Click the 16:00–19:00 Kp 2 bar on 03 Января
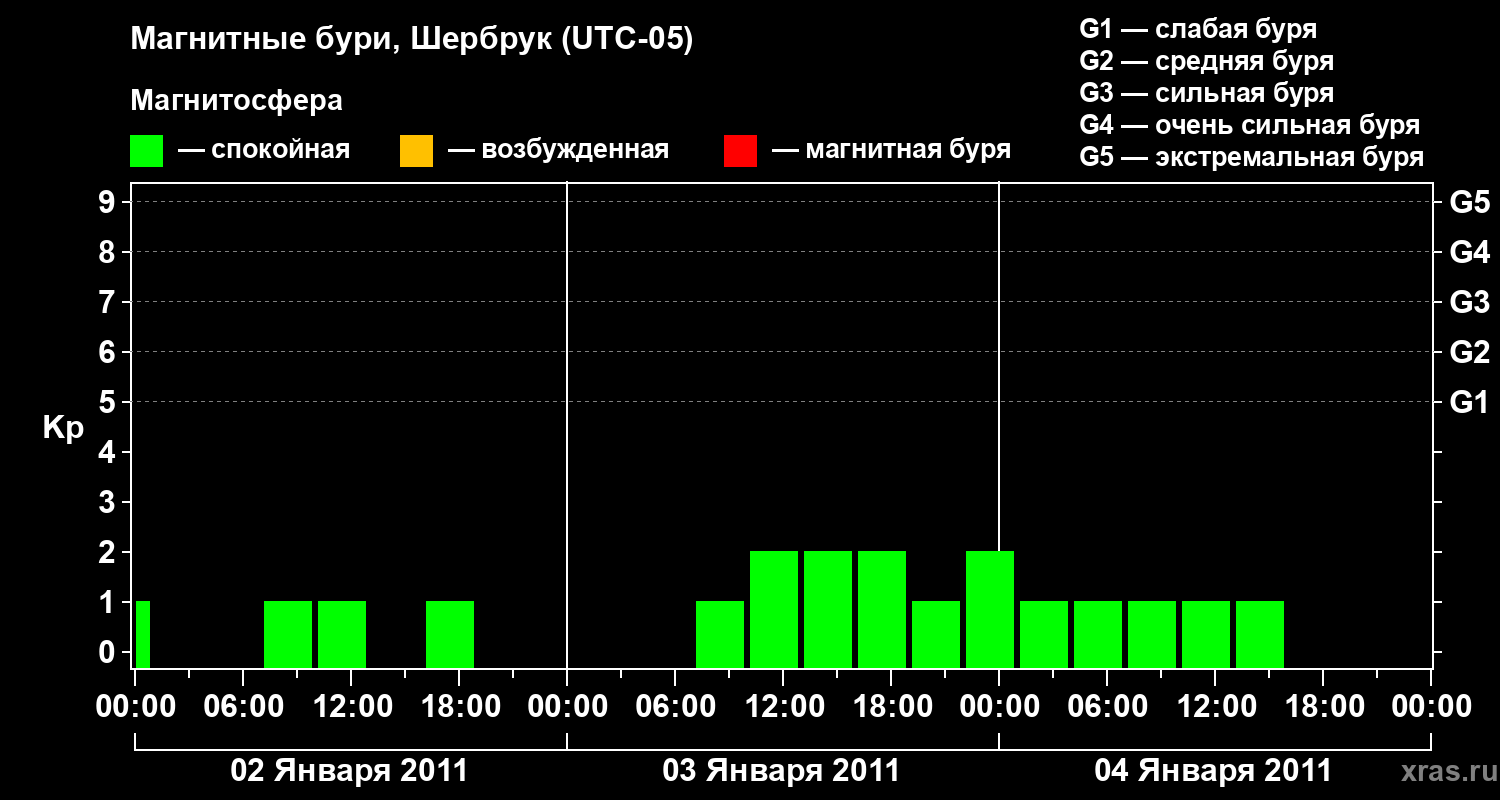Screen dimensions: 1500x800 pos(882,609)
